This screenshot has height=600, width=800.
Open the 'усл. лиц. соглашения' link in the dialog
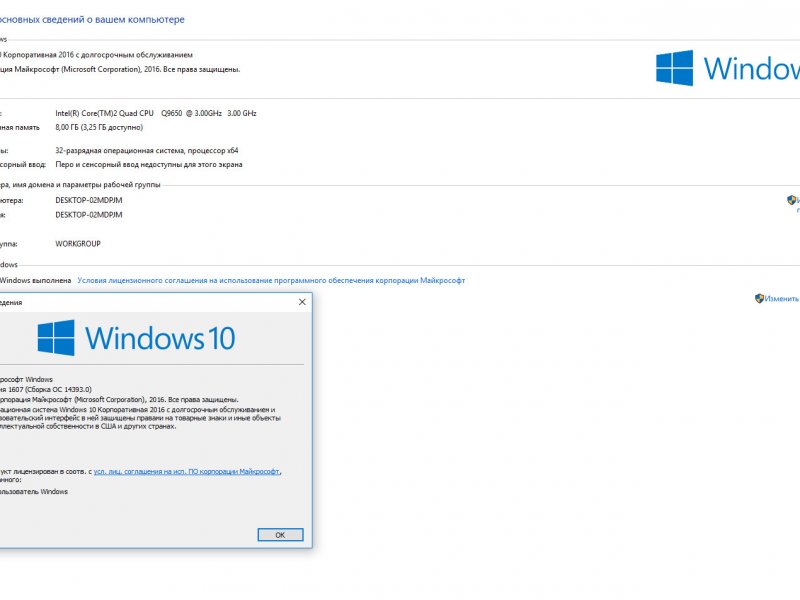[x=187, y=471]
